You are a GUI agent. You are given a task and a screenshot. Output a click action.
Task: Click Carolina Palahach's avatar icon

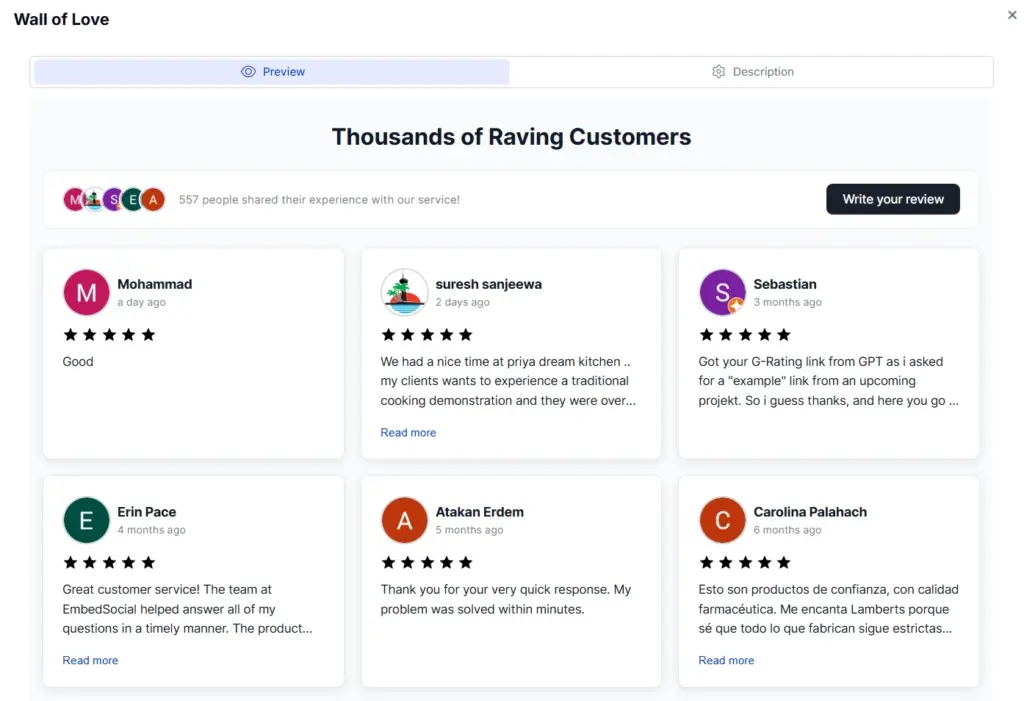pos(722,520)
